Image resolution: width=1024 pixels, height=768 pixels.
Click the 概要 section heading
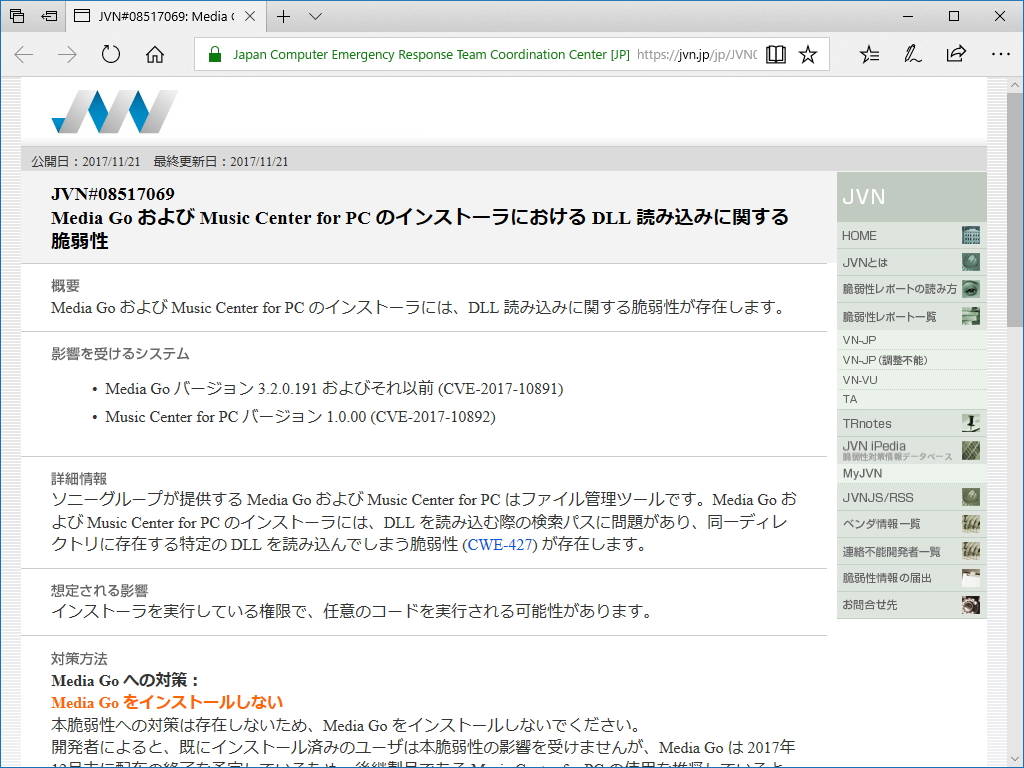[65, 285]
